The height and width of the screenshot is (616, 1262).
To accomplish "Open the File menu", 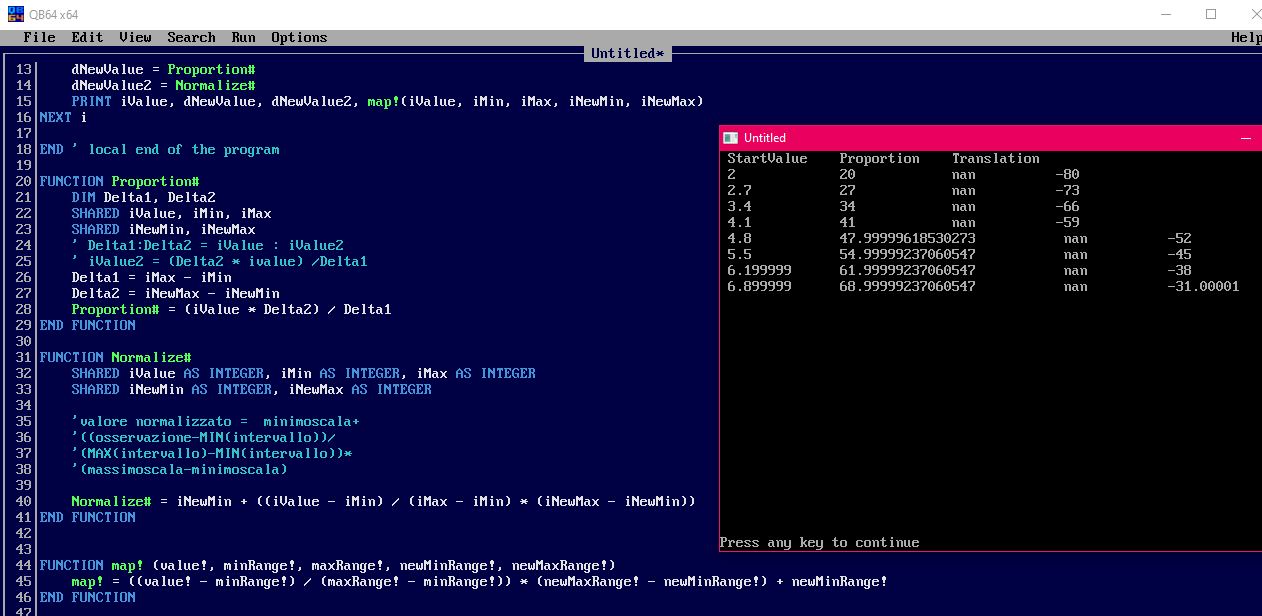I will [39, 37].
